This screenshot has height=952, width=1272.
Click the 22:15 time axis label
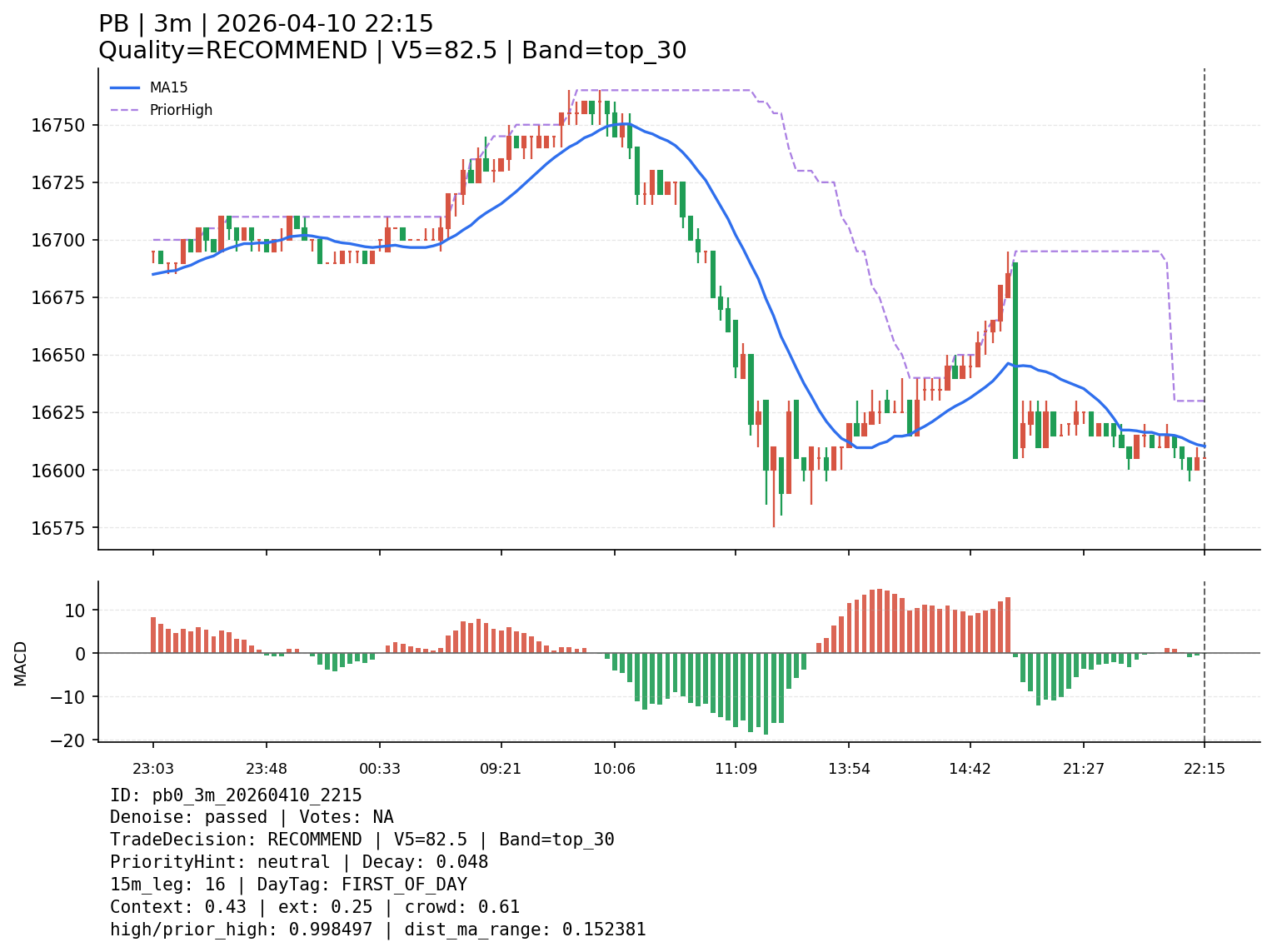[1204, 769]
